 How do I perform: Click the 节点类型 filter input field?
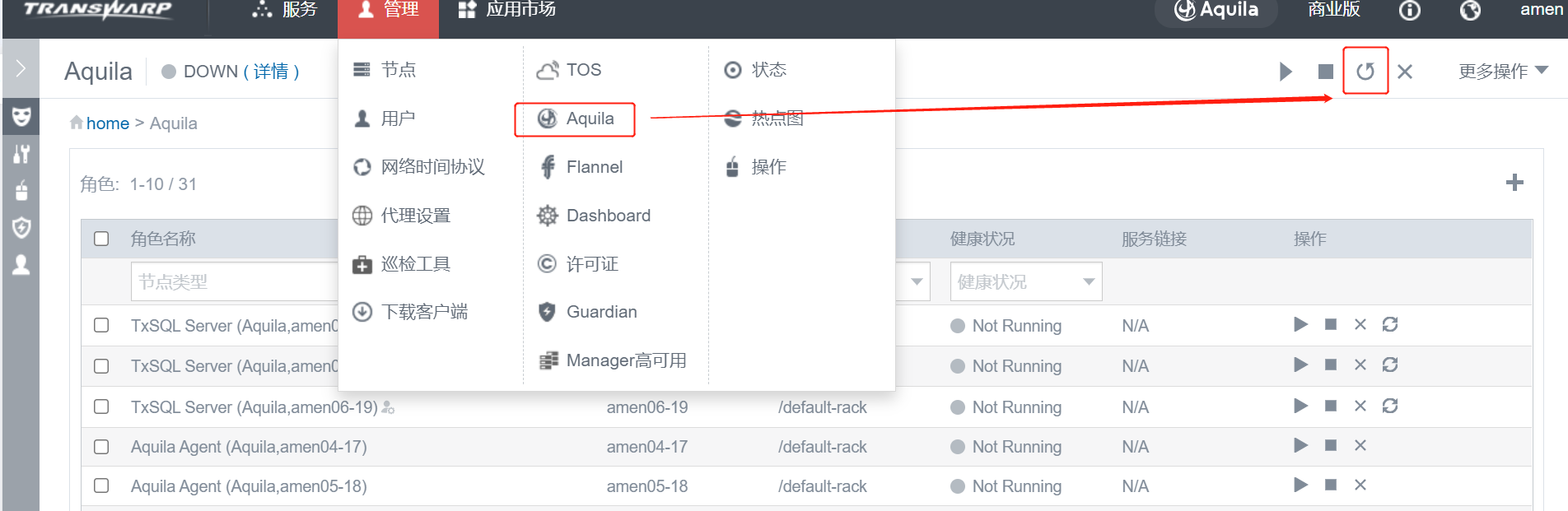click(234, 281)
